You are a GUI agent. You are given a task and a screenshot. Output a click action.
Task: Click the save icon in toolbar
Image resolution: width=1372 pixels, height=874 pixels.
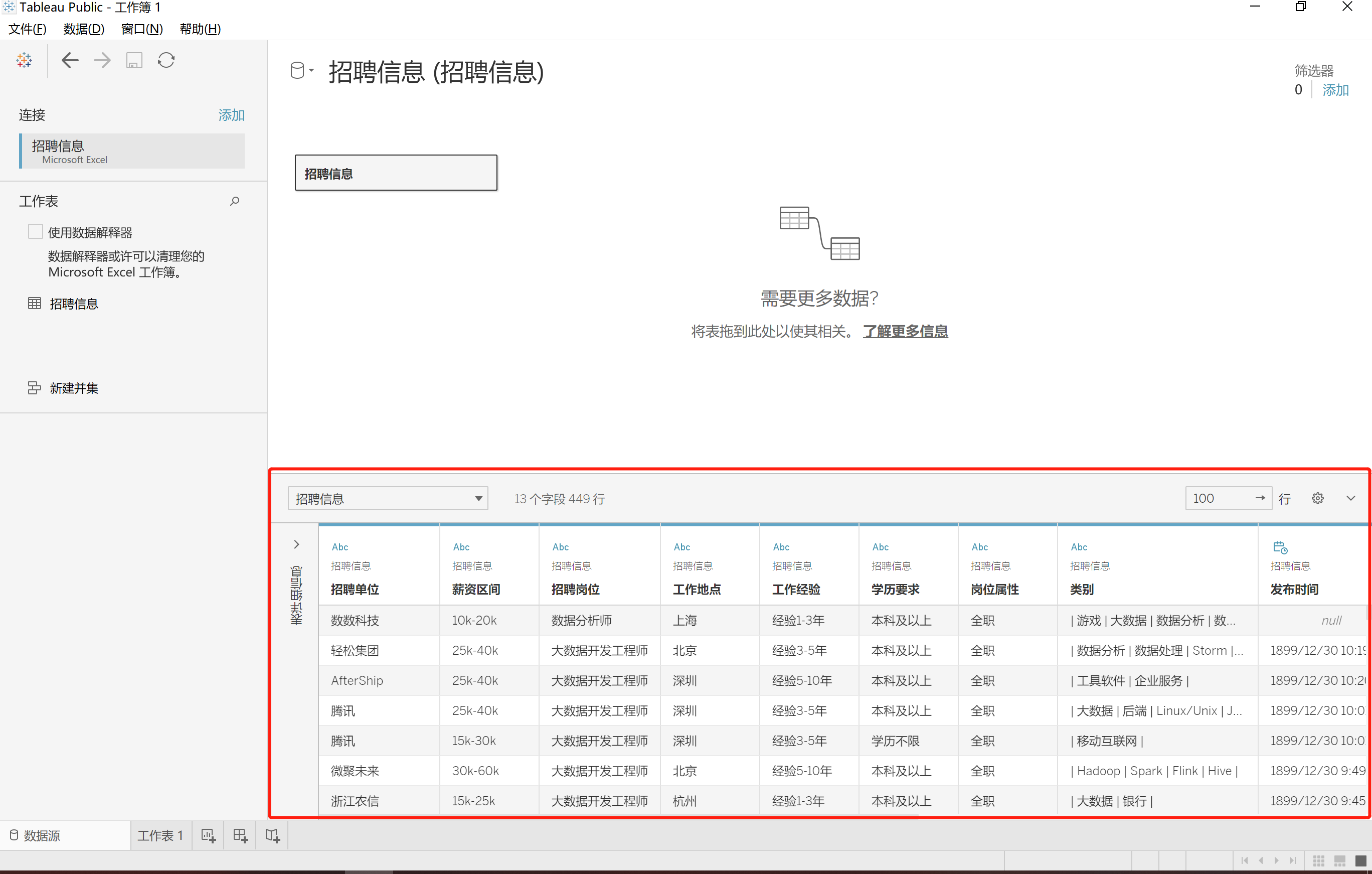(x=134, y=60)
